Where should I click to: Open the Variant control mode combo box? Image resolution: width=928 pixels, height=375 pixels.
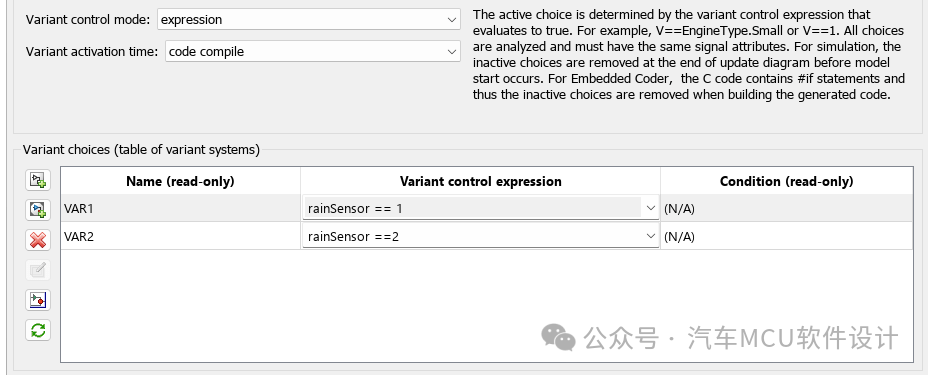pyautogui.click(x=308, y=20)
